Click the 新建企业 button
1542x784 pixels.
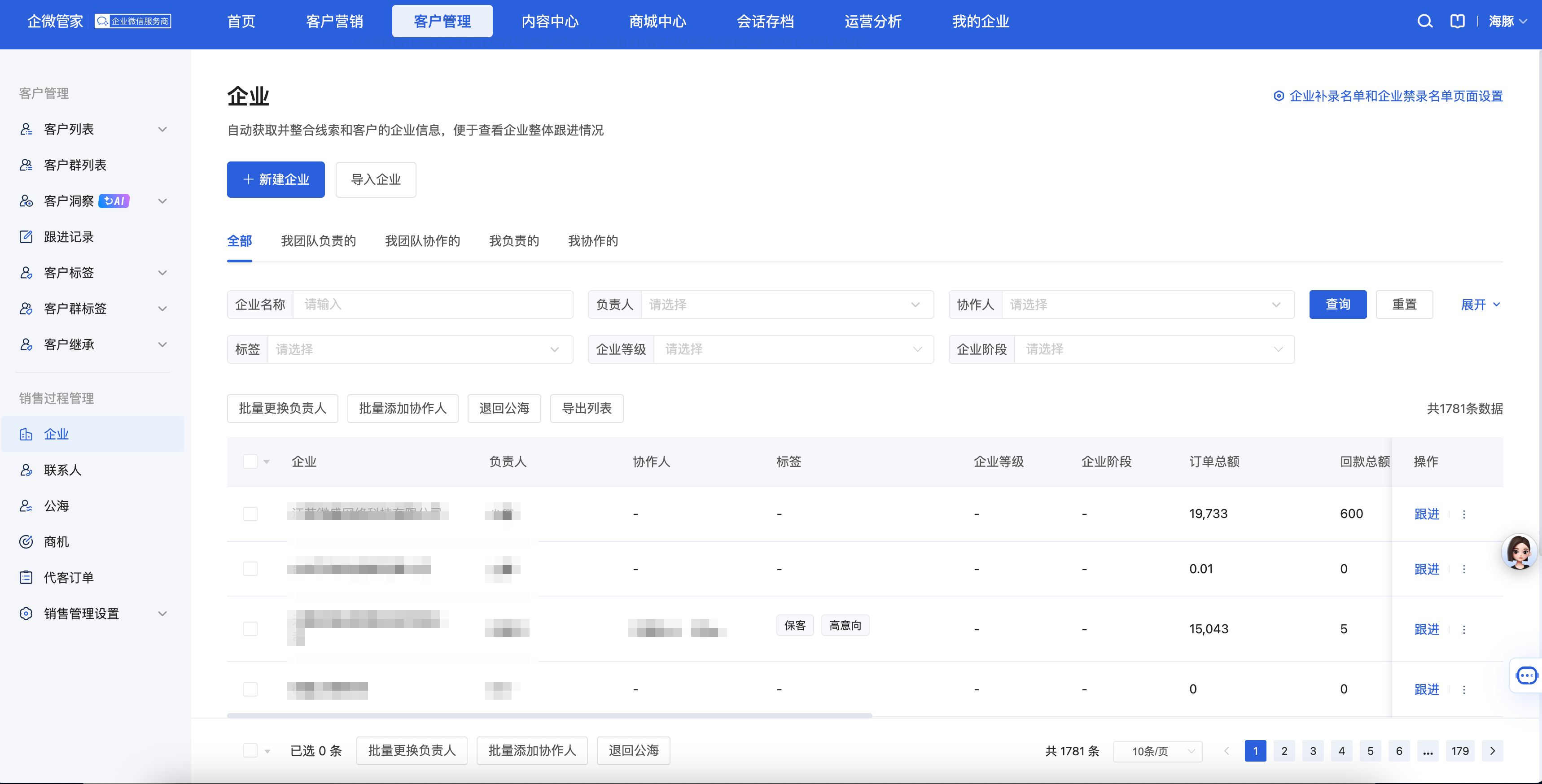pyautogui.click(x=276, y=179)
